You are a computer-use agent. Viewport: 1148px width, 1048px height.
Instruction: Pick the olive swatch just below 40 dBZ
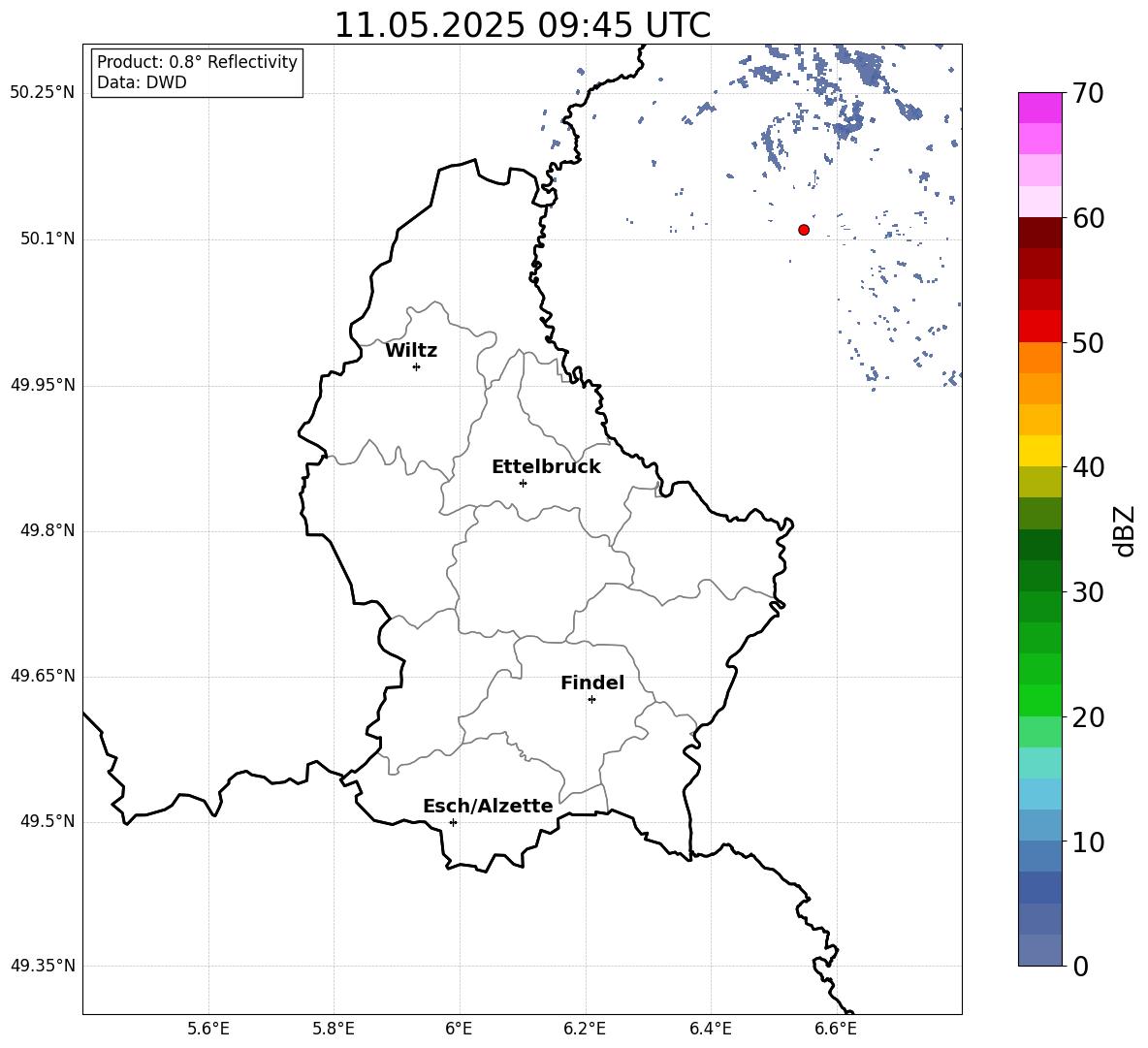point(1040,482)
